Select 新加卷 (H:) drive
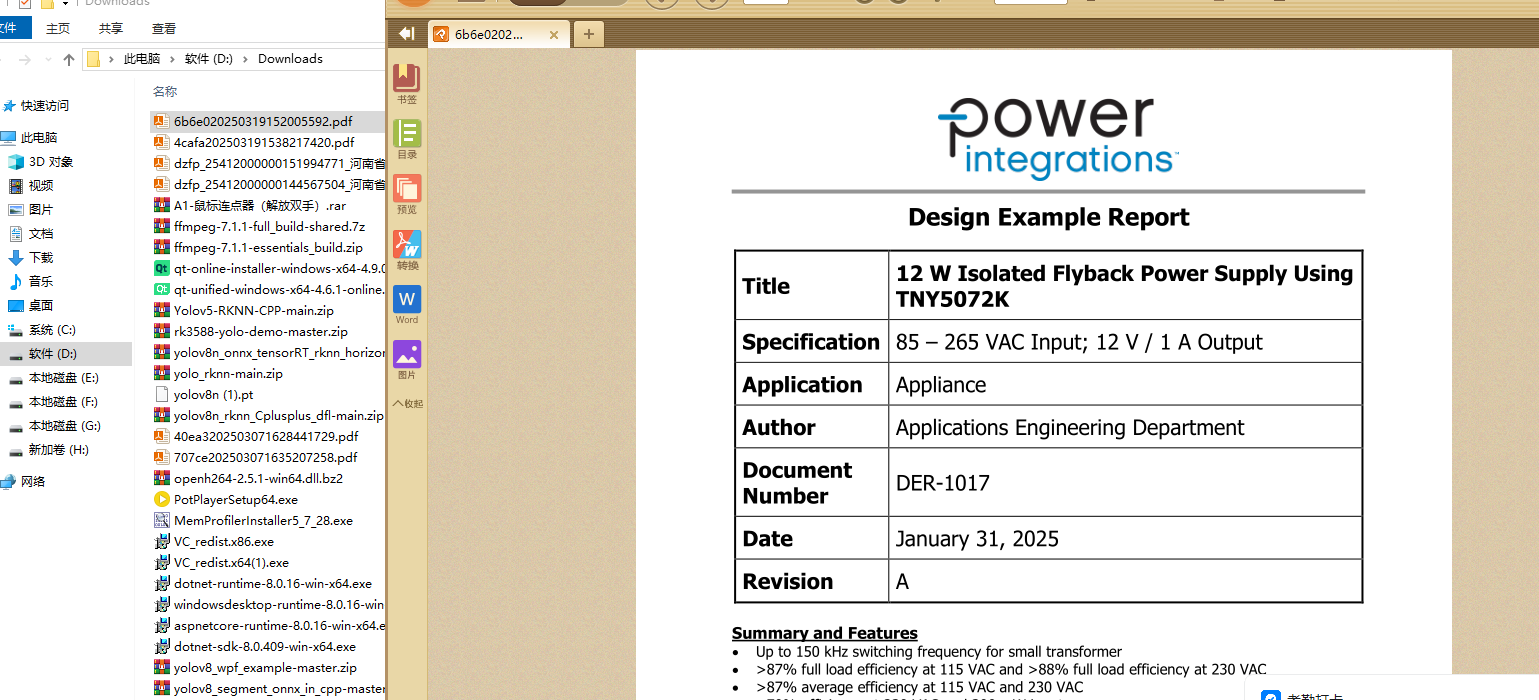This screenshot has width=1539, height=700. coord(59,450)
